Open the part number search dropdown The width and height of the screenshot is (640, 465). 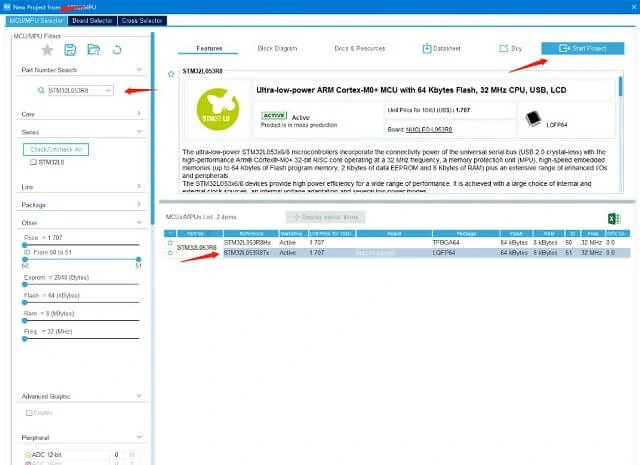[x=108, y=90]
